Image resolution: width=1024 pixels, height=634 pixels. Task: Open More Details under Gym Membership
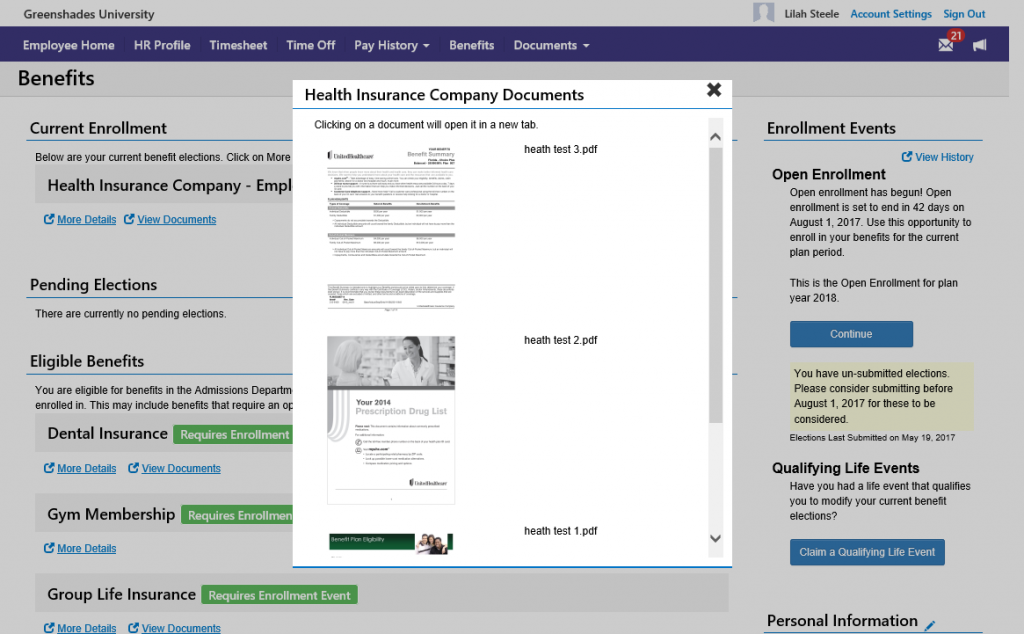click(x=86, y=548)
